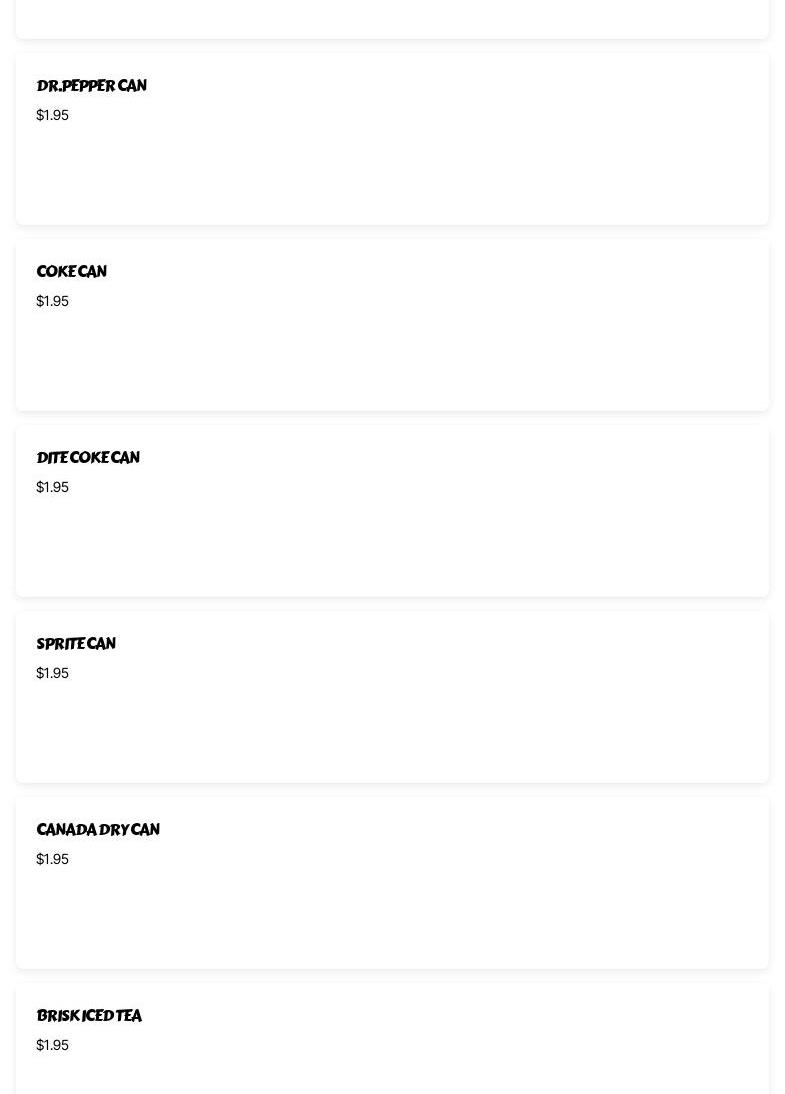This screenshot has width=785, height=1094.
Task: Select the Canada Dry Can title
Action: pos(98,830)
